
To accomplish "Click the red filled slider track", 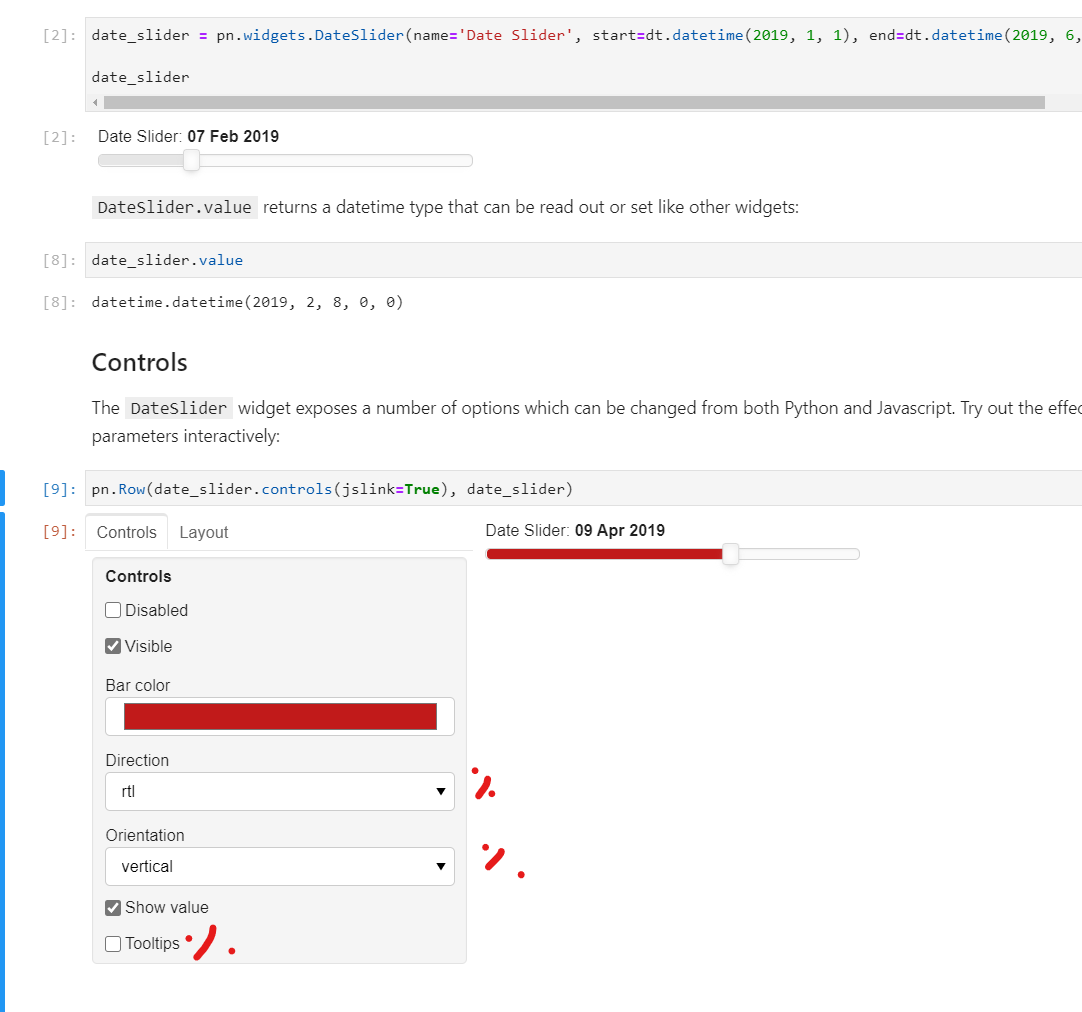I will pyautogui.click(x=600, y=553).
